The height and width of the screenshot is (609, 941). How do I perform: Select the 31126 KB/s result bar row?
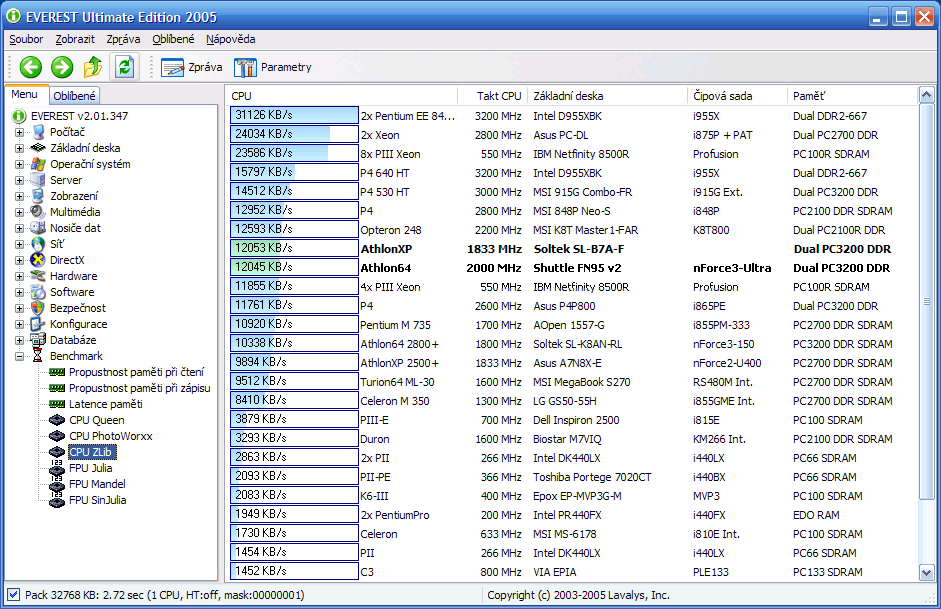(x=294, y=116)
